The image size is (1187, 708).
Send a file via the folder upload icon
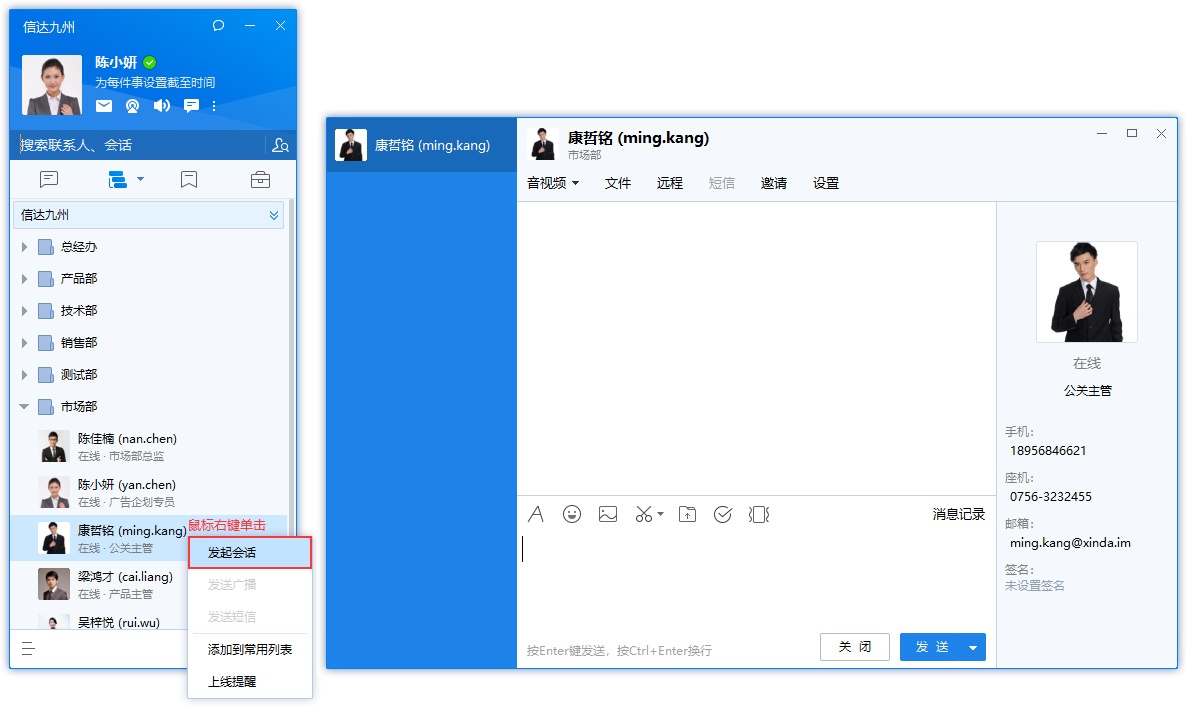click(686, 514)
